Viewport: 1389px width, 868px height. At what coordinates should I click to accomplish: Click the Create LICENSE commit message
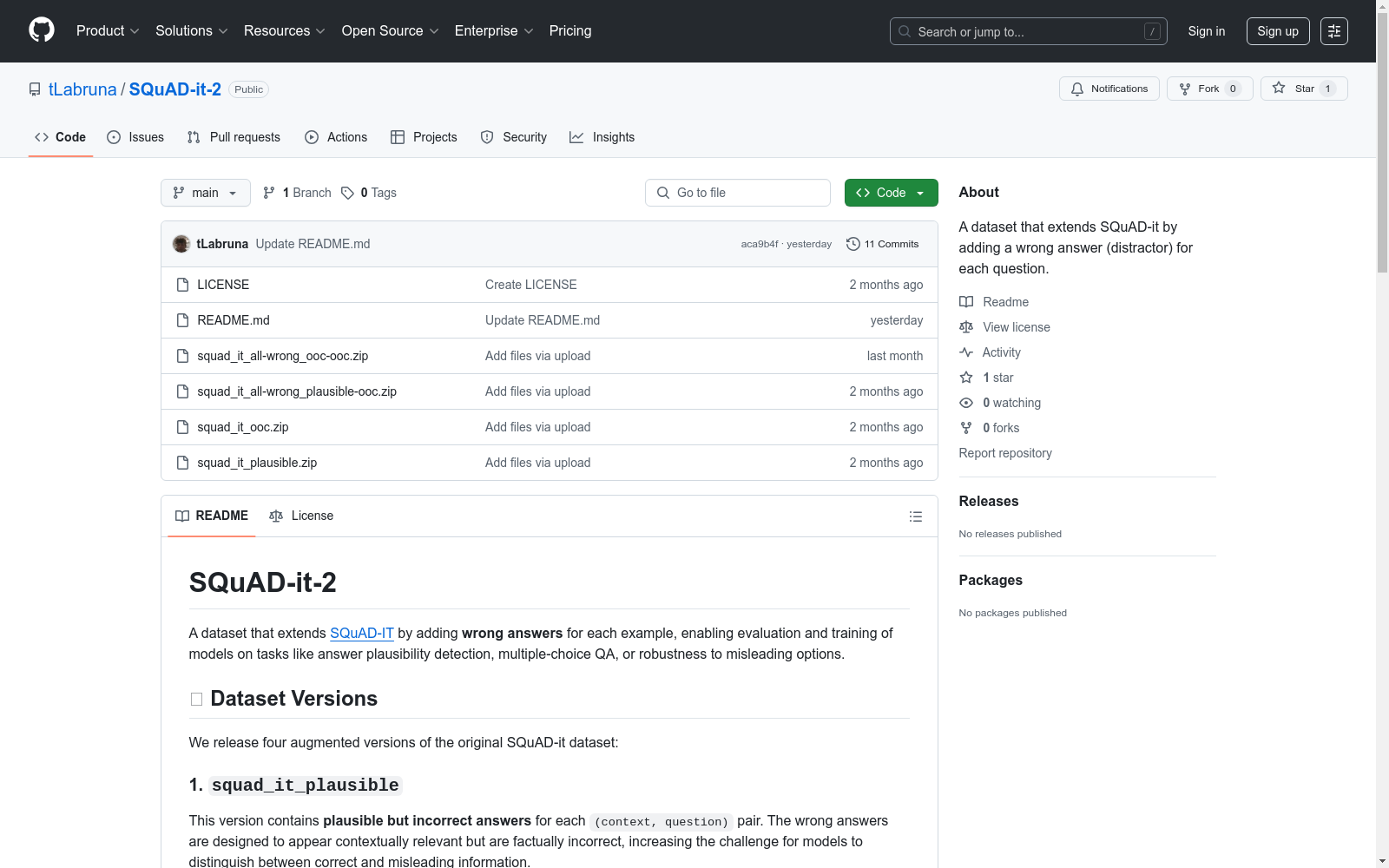[x=531, y=285]
